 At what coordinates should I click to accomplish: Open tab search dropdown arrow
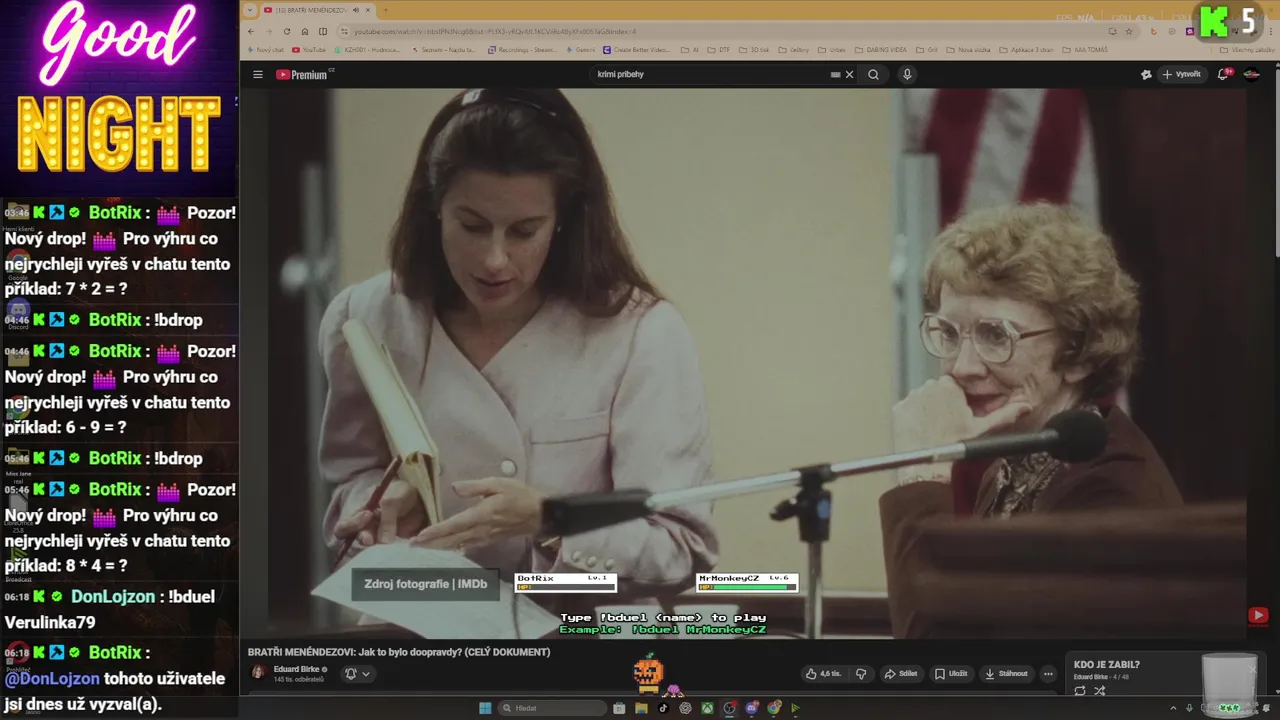point(250,10)
